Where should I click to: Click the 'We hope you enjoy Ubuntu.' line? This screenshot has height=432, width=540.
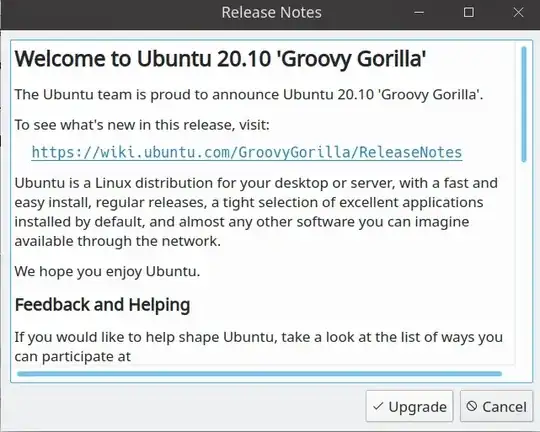coord(107,271)
